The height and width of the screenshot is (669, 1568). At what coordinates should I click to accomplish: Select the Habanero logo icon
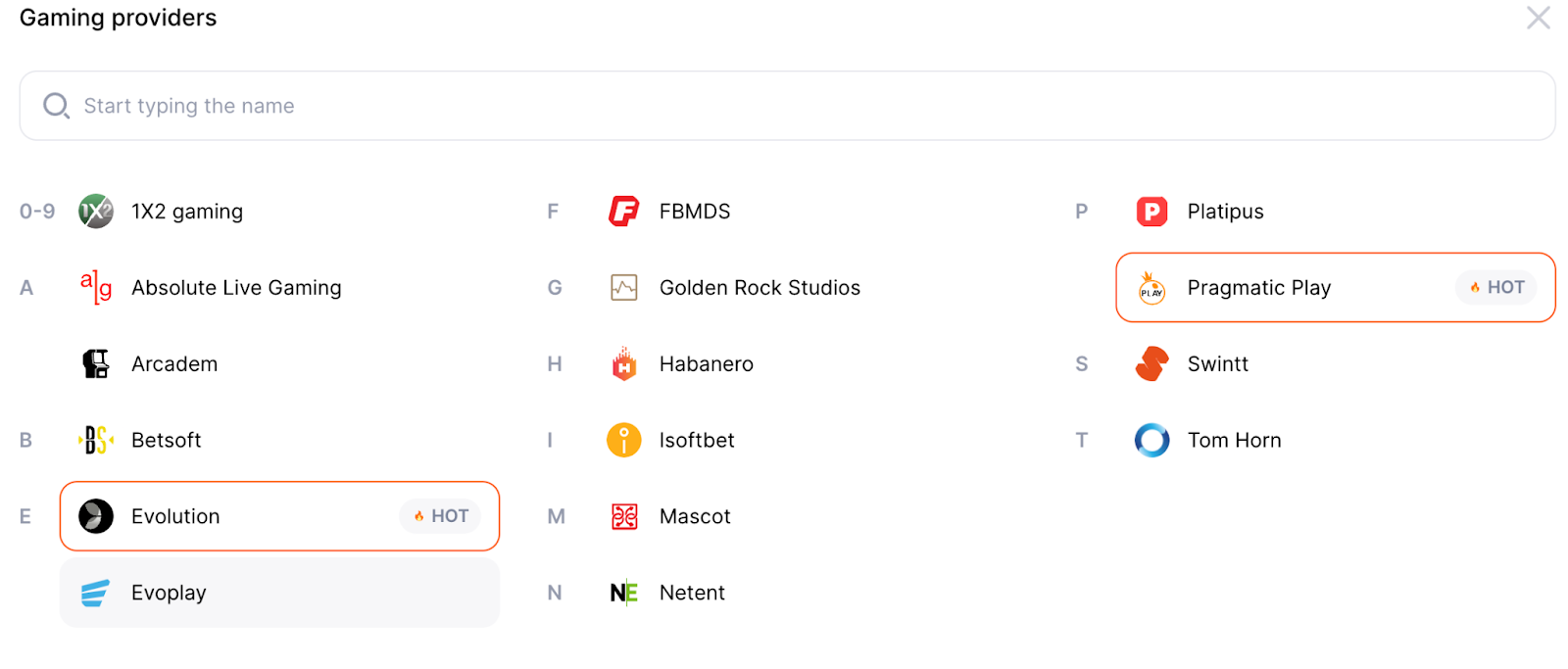624,363
